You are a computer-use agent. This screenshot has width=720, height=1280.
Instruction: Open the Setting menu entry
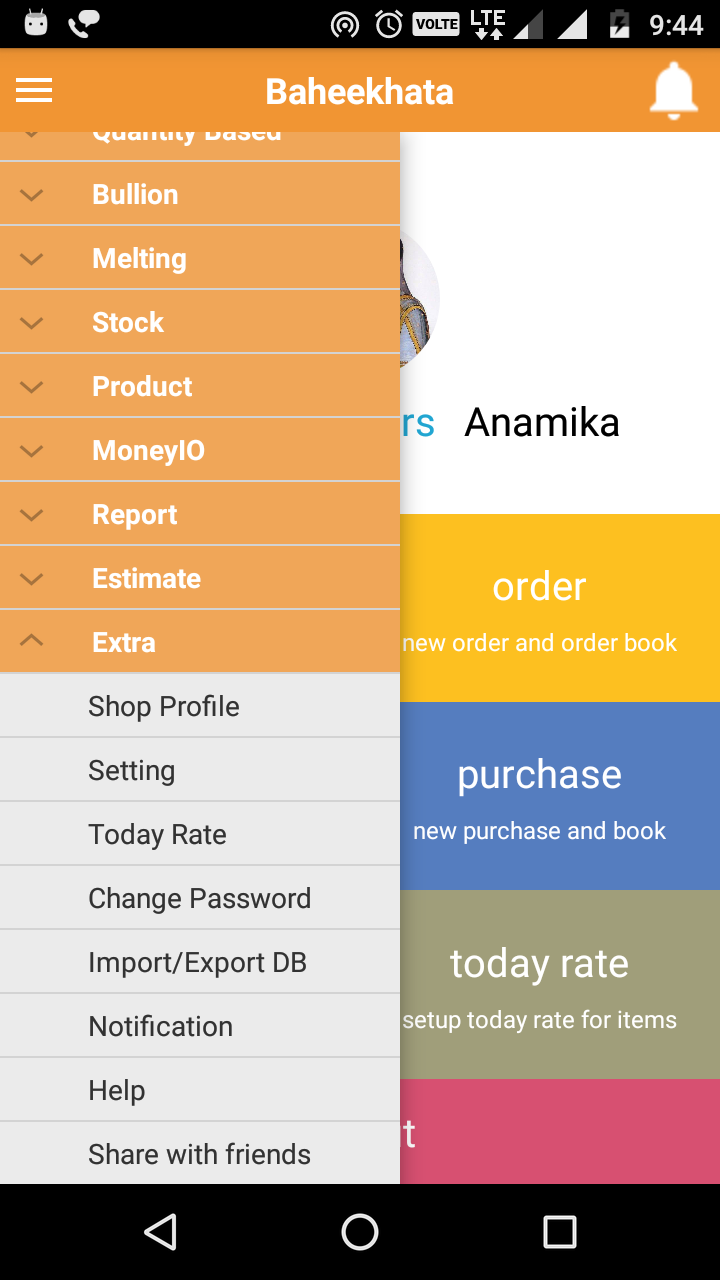tap(132, 771)
